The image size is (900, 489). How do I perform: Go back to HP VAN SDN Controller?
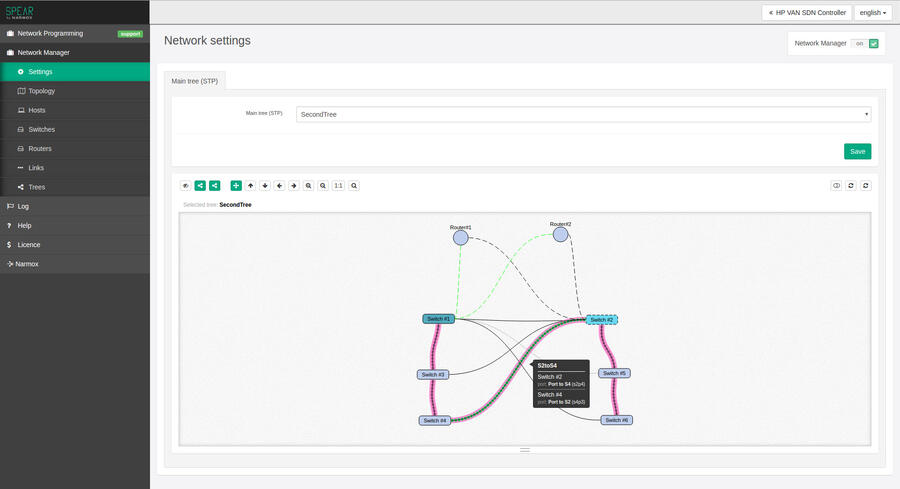click(x=806, y=13)
